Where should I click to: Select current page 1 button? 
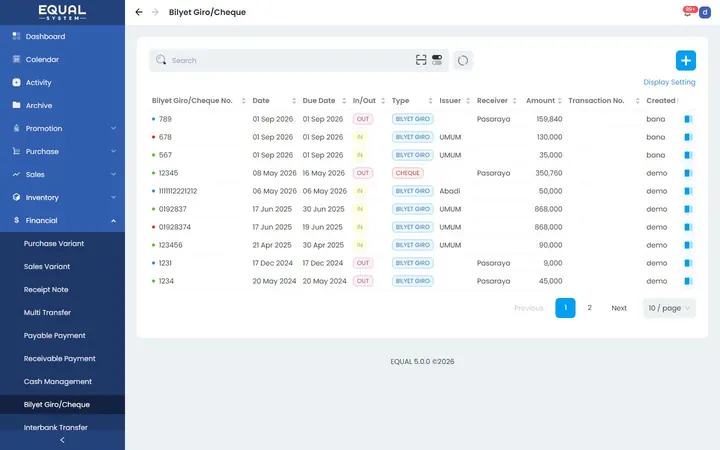(x=565, y=308)
